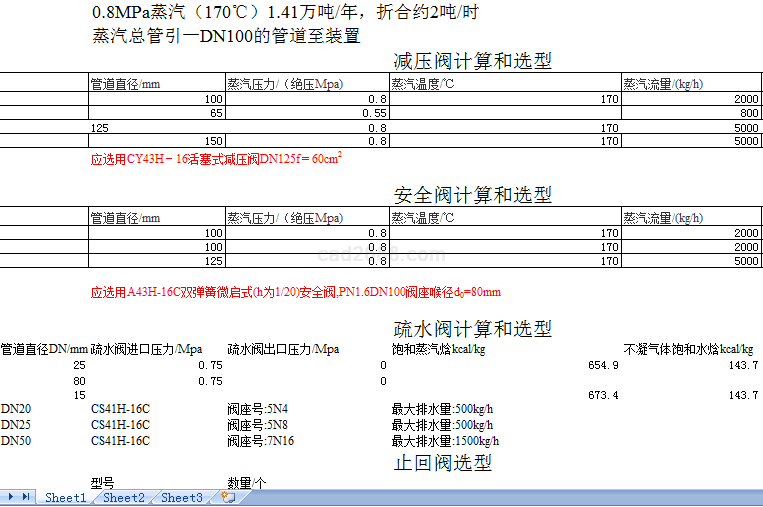Jump to the last sheet using the arrow
The image size is (763, 507).
[27, 497]
